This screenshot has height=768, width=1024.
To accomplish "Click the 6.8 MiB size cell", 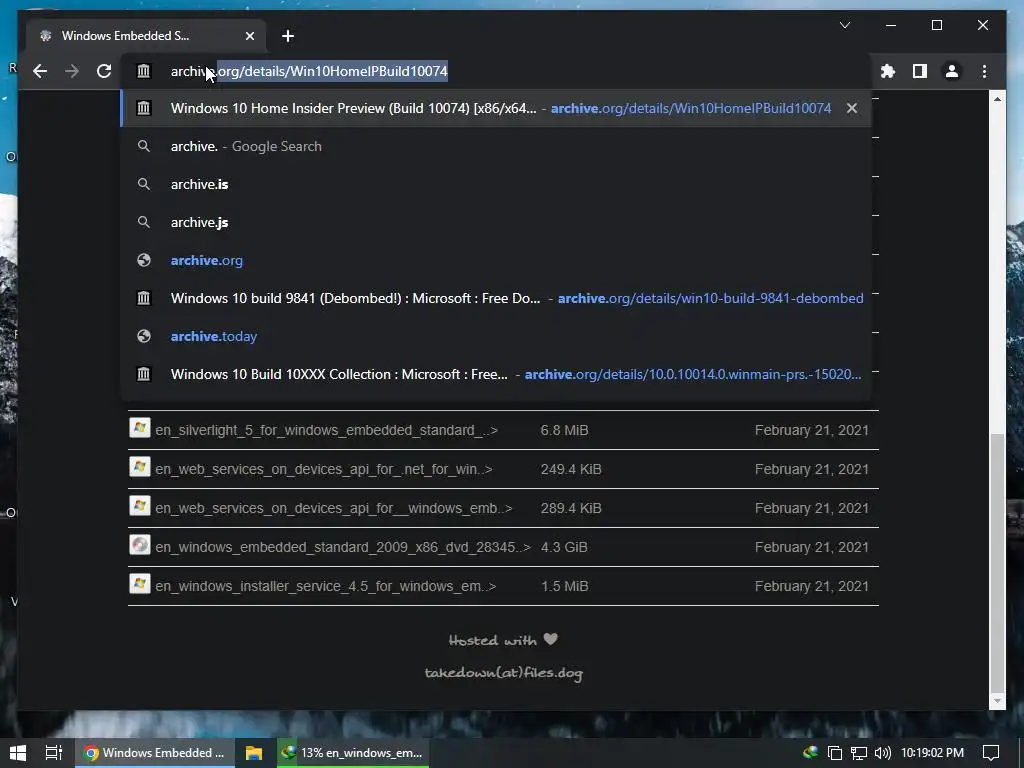I will coord(564,430).
